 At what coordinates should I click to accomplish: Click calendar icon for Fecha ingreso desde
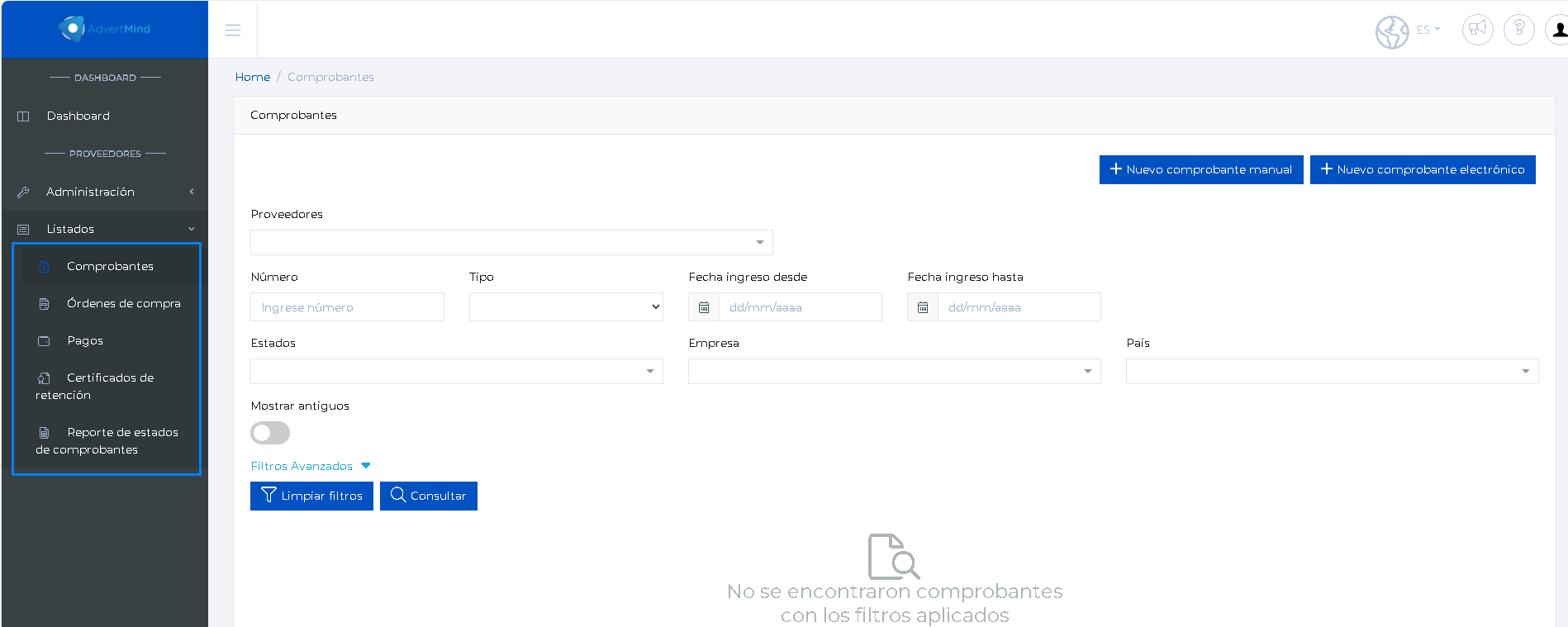[x=704, y=307]
